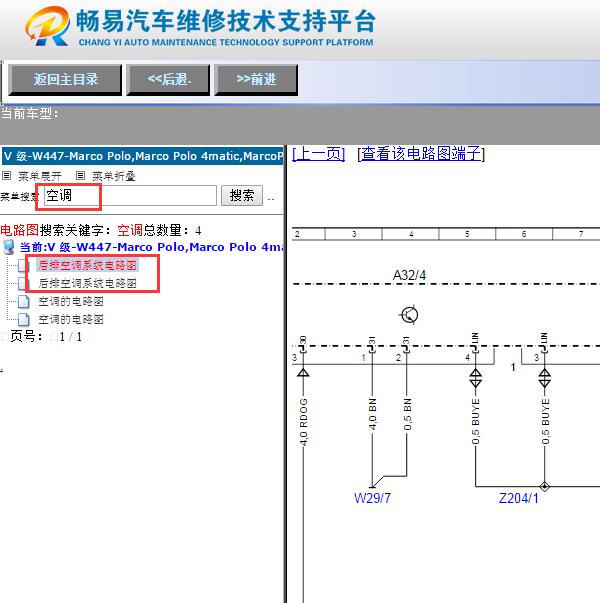
Task: Open the highlighted 后排空调系统电路图 entry
Action: [x=87, y=265]
